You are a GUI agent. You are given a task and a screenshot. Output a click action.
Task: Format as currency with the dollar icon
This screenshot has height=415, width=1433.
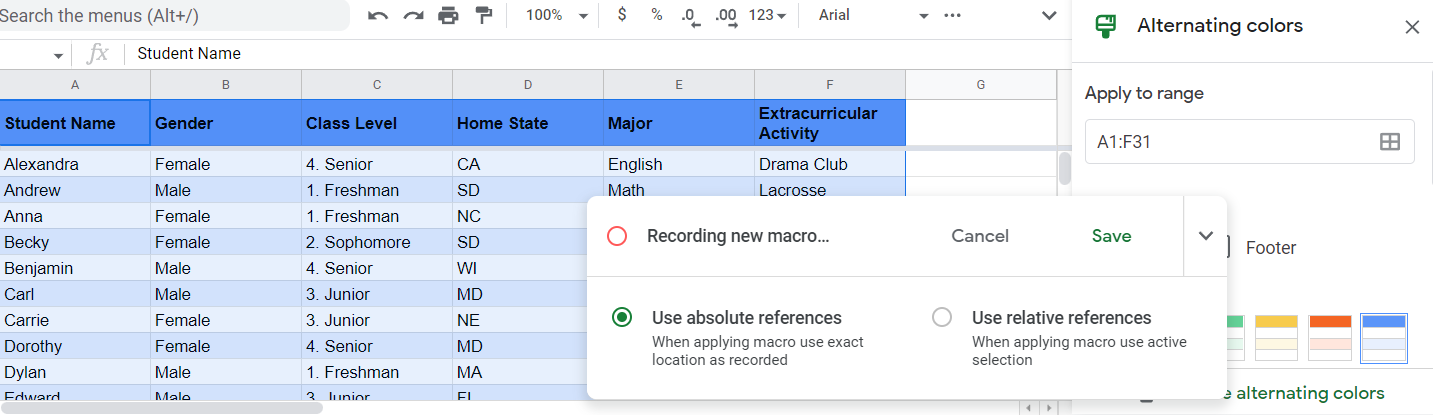pos(622,15)
